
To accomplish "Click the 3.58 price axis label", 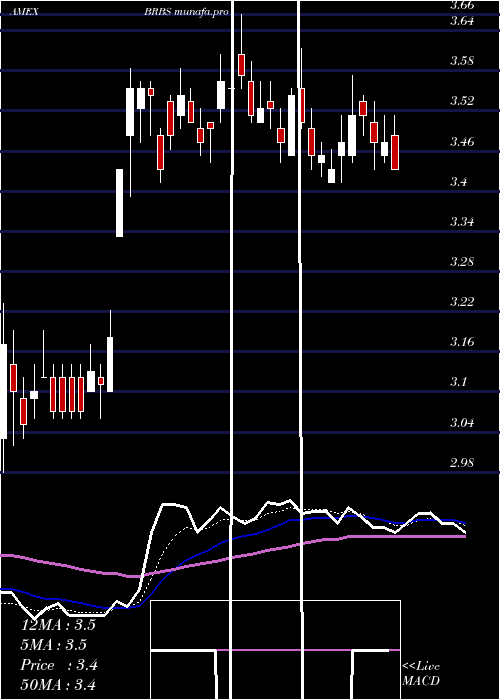I will [x=462, y=61].
